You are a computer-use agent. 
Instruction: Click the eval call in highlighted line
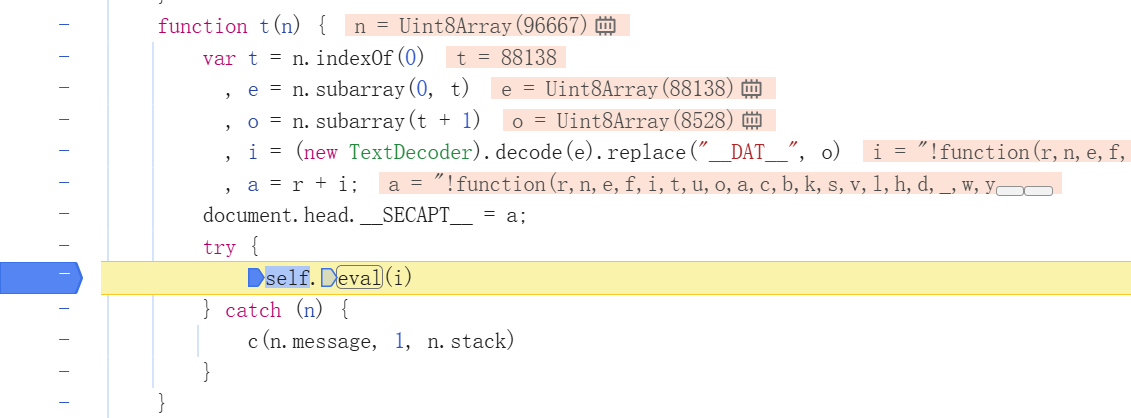[359, 278]
